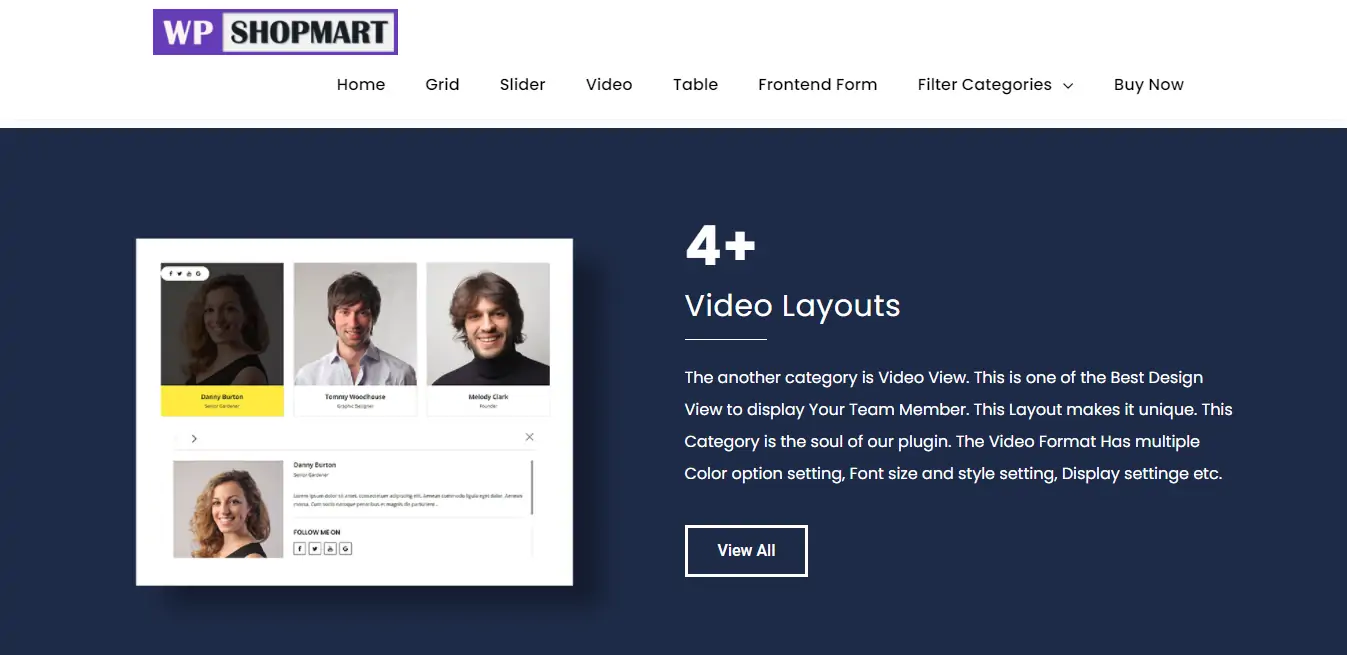
Task: Open the Home menu item
Action: [361, 85]
